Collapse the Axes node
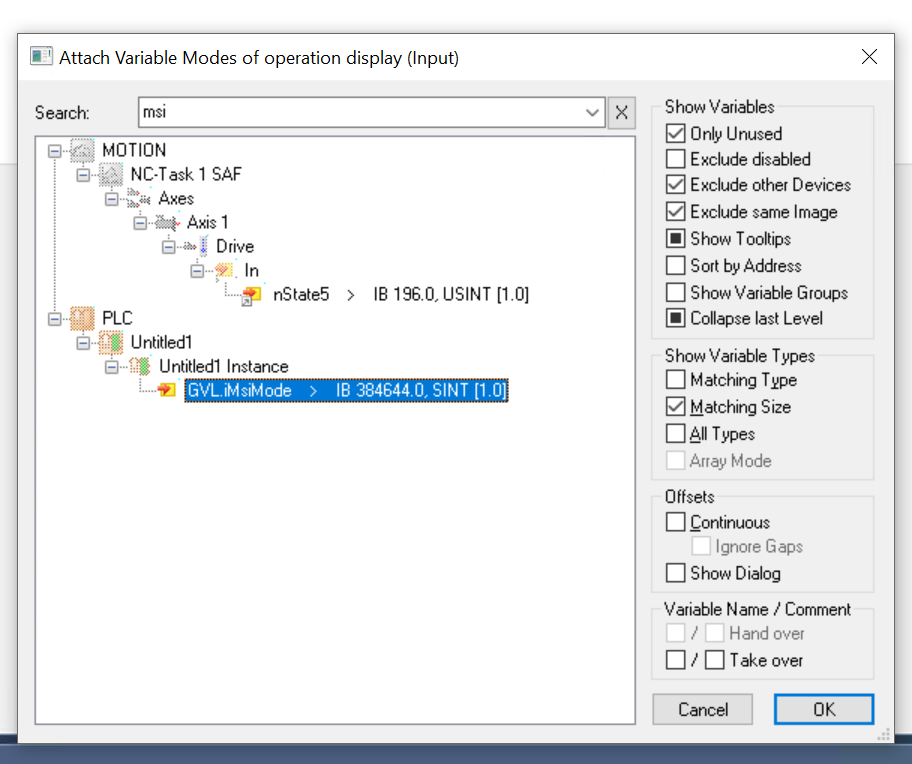 point(112,199)
